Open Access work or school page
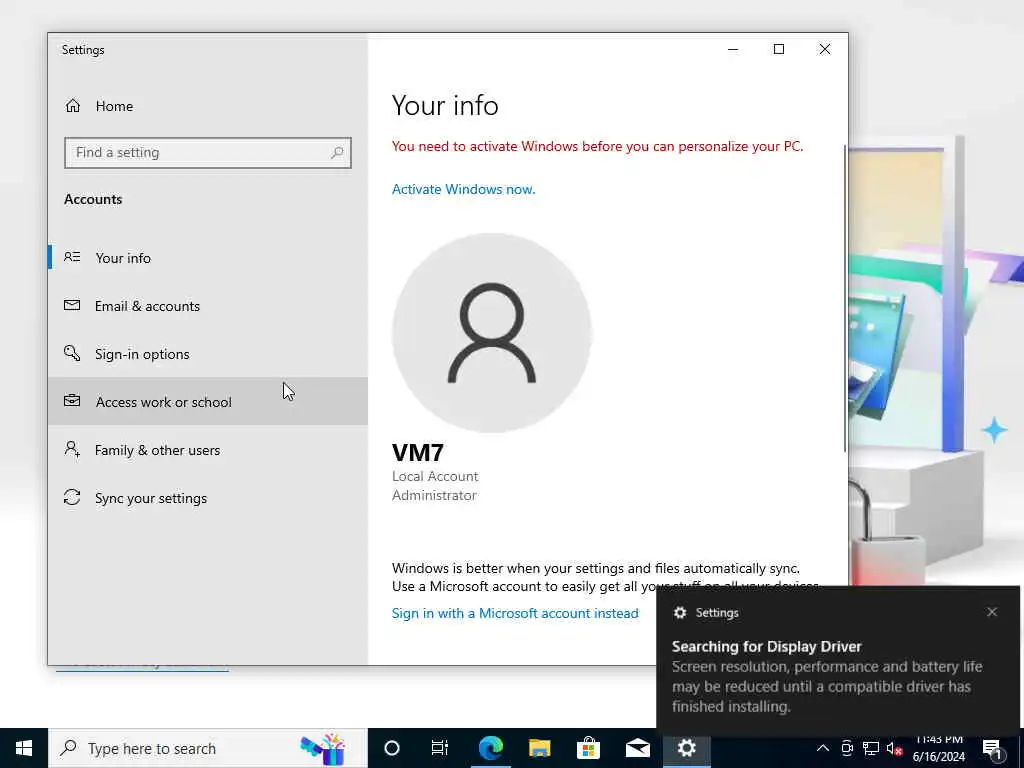1024x768 pixels. (208, 402)
